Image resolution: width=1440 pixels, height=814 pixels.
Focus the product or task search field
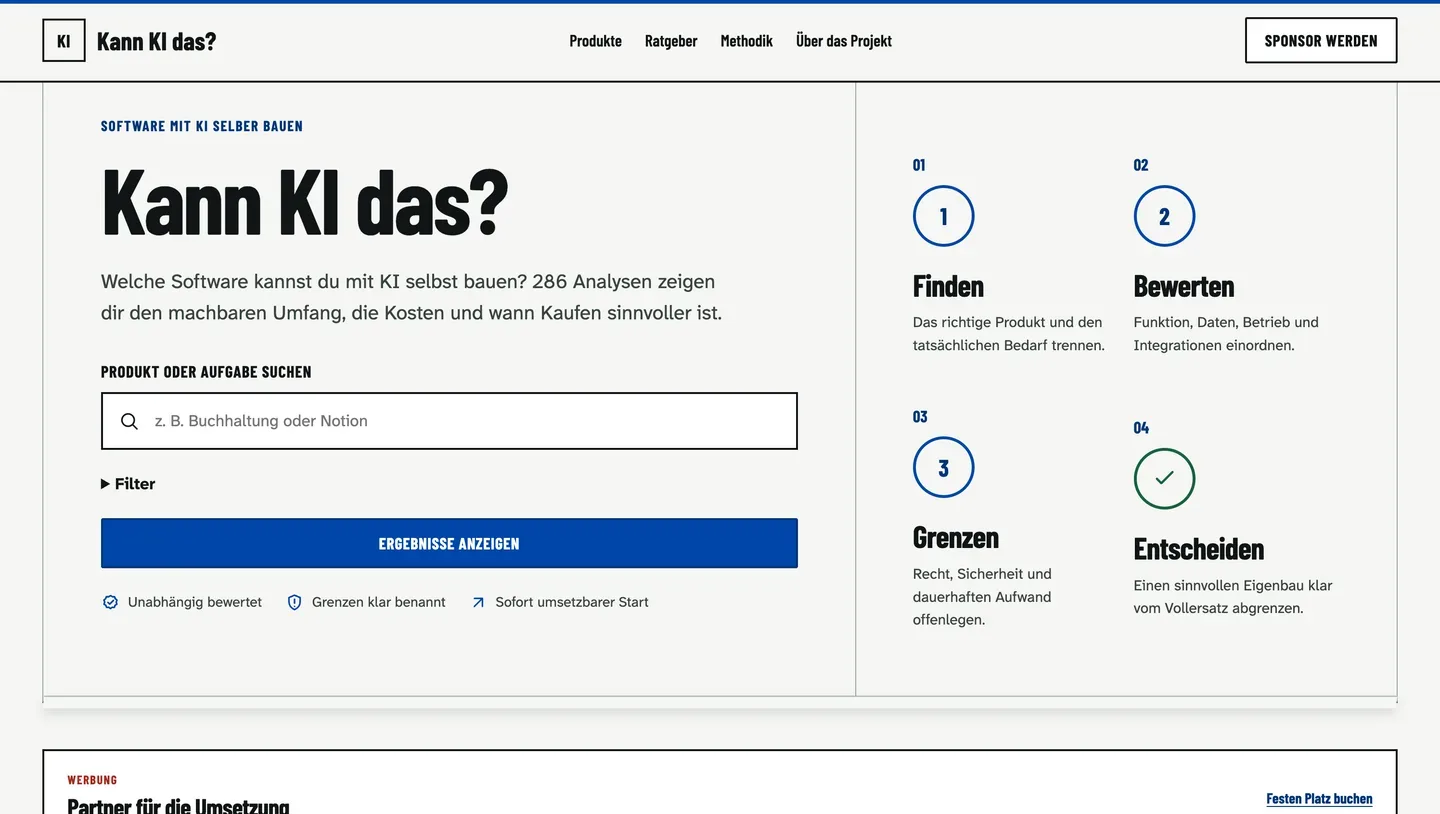click(x=449, y=421)
